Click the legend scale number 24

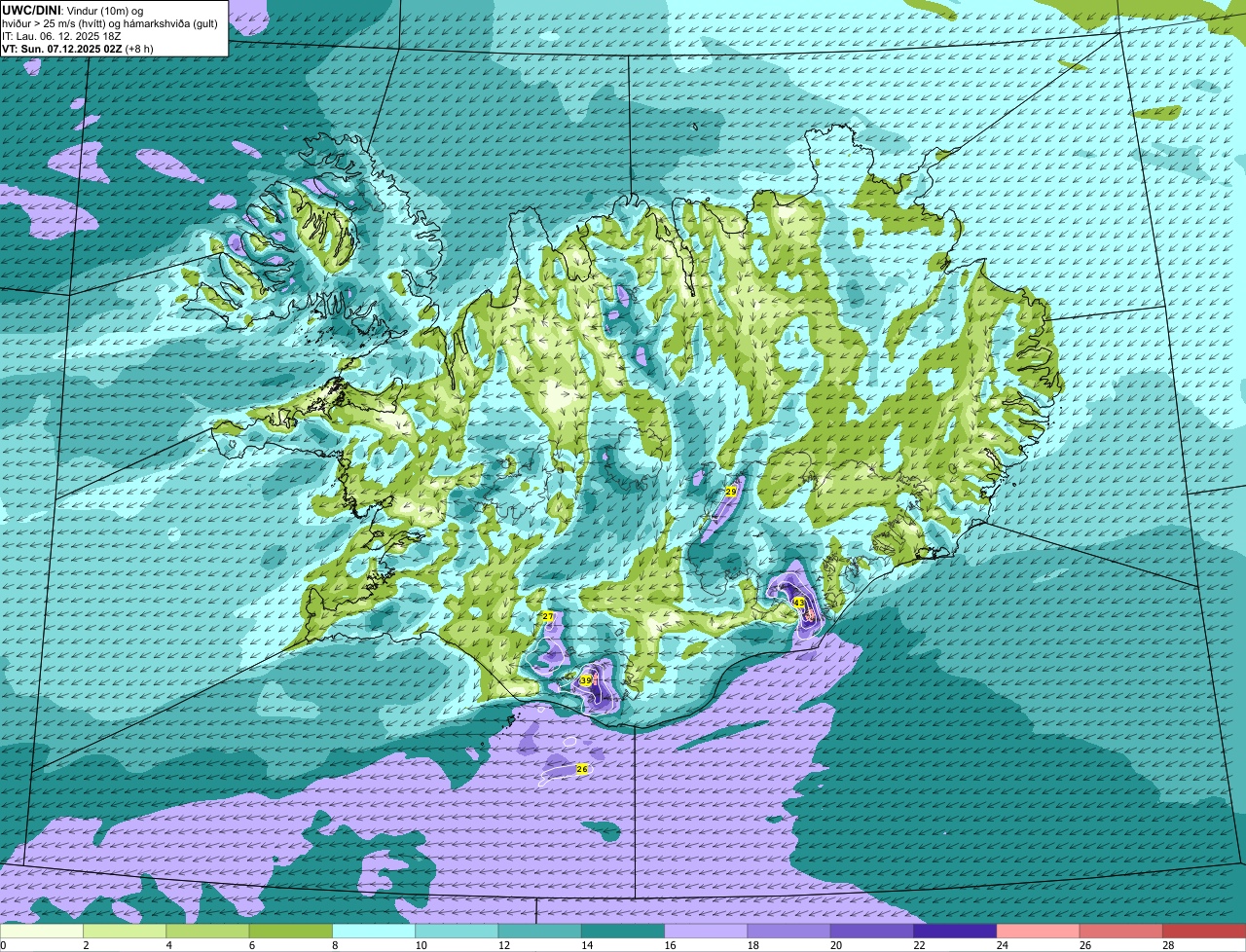(x=1001, y=945)
